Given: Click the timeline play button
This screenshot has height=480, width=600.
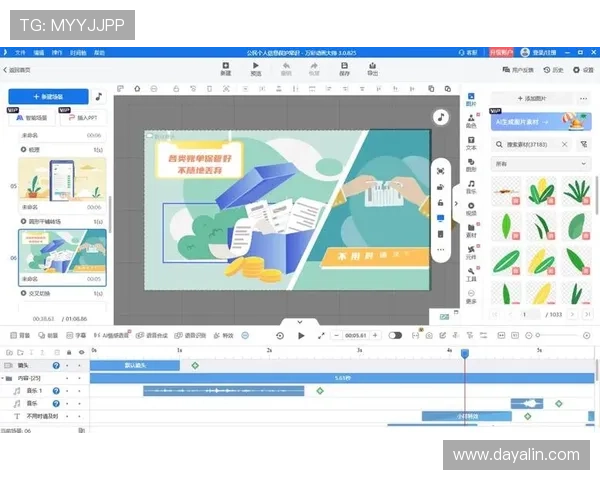Looking at the screenshot, I should coord(301,335).
